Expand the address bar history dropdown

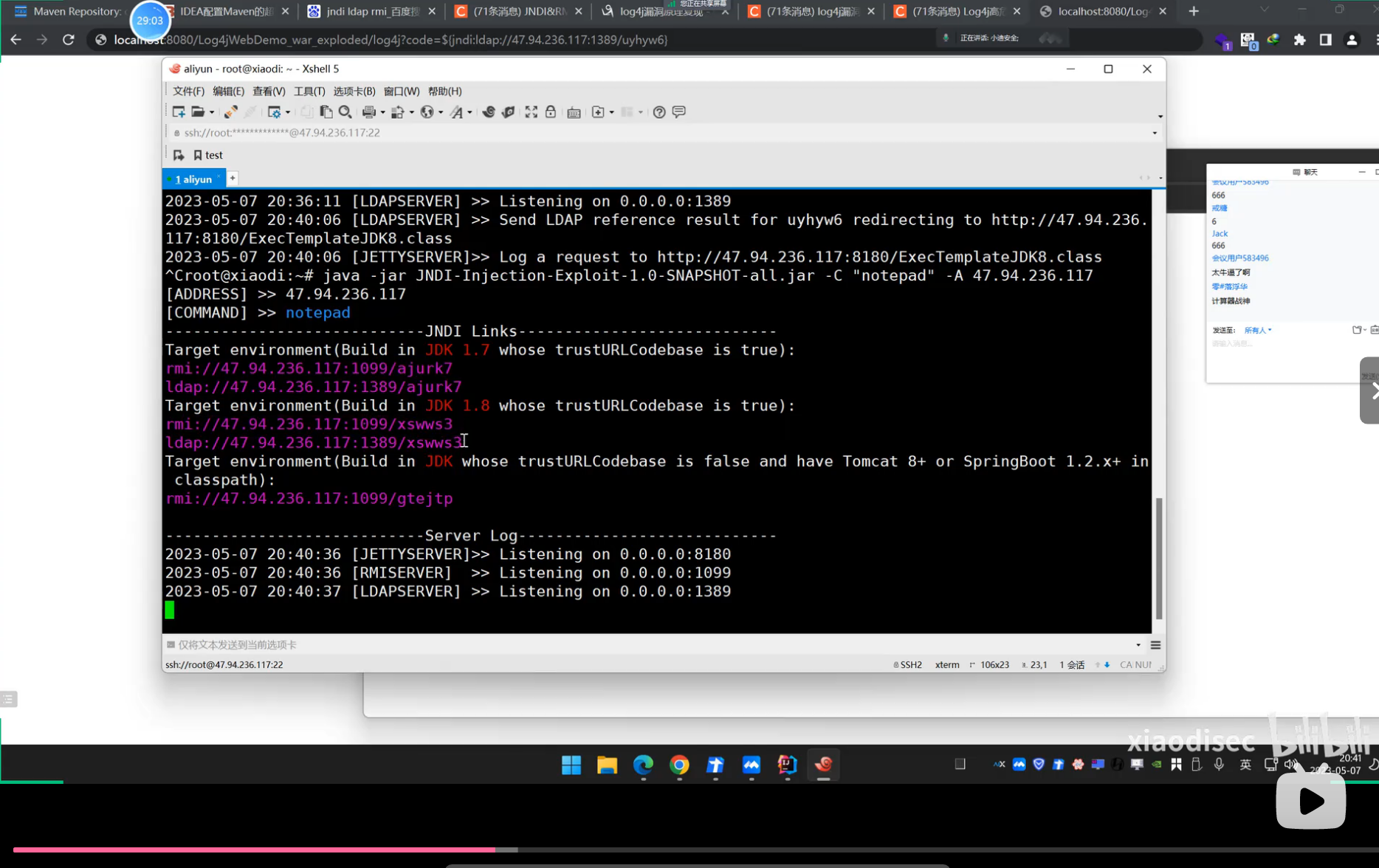tap(1155, 133)
